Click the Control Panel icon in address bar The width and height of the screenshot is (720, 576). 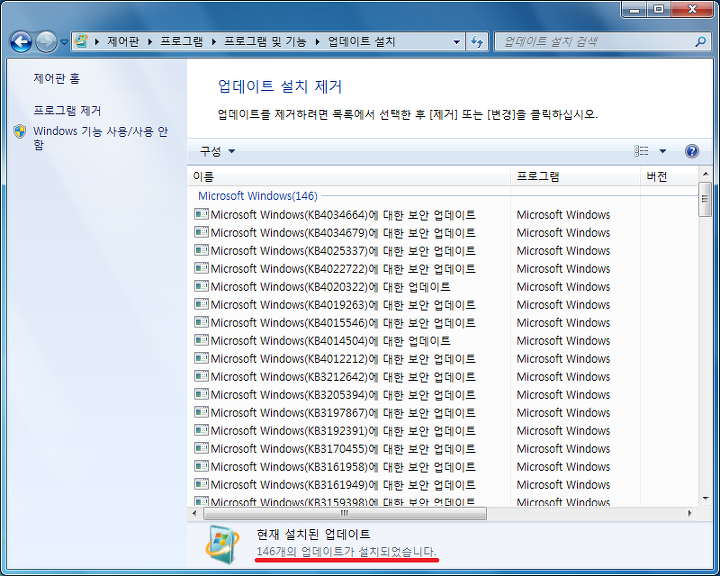pos(81,41)
